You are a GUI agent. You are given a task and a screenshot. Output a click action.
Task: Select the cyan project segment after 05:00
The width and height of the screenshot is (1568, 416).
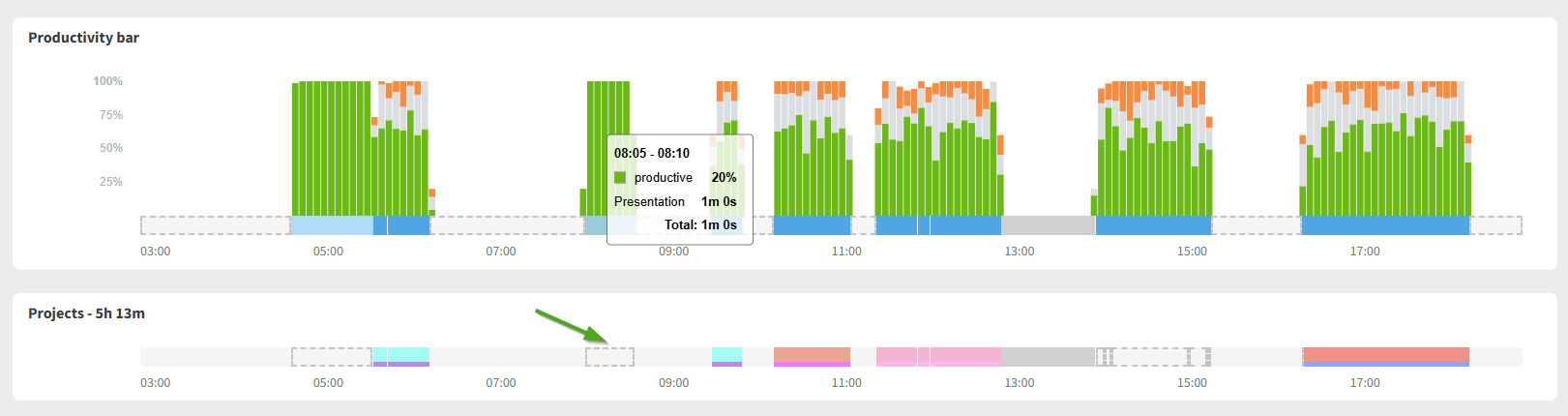pos(400,354)
